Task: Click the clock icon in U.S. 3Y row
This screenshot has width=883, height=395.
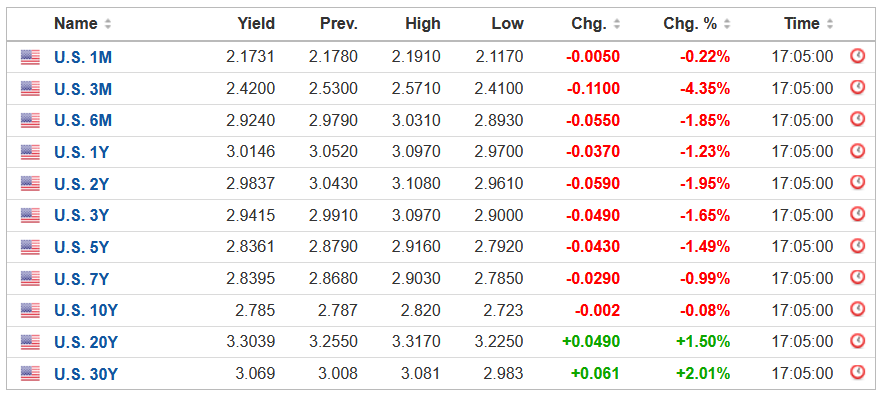Action: coord(857,215)
